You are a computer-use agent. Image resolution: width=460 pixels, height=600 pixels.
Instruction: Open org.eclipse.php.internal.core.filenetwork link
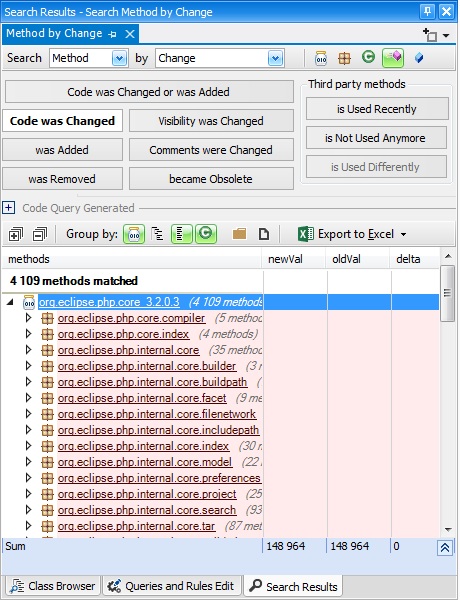(157, 414)
